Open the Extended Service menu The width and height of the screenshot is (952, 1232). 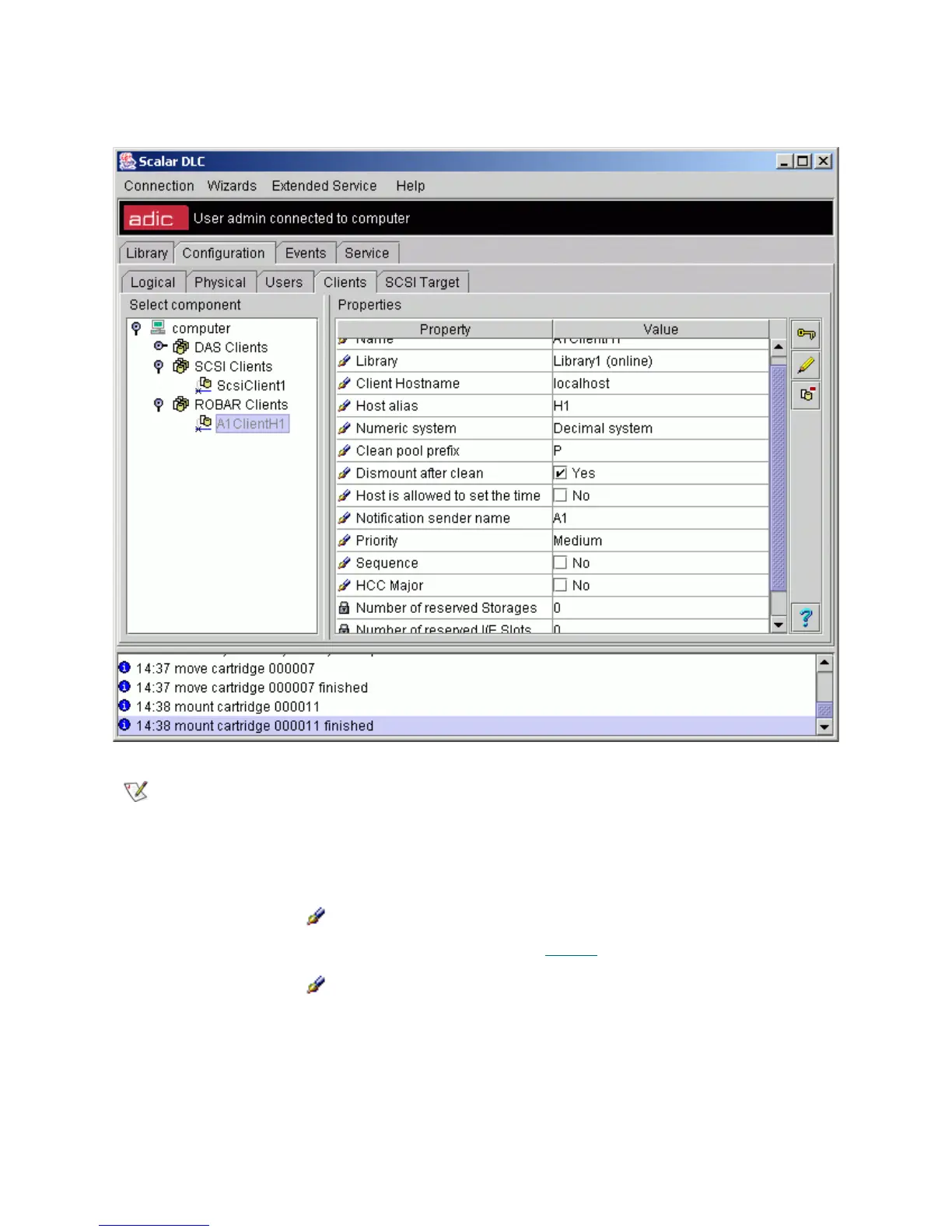pyautogui.click(x=324, y=186)
